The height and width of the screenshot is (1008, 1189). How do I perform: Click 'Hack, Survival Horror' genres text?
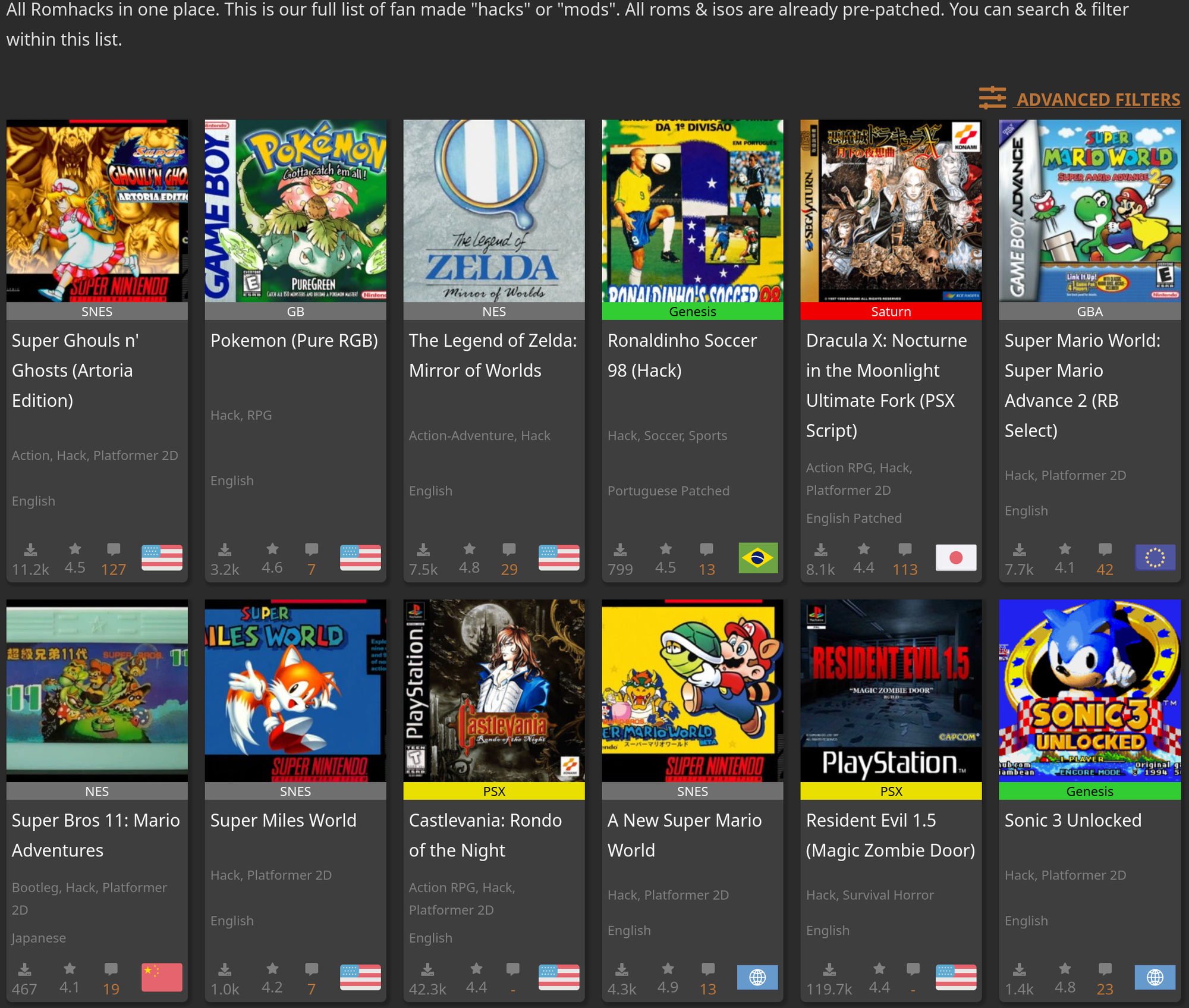tap(870, 895)
